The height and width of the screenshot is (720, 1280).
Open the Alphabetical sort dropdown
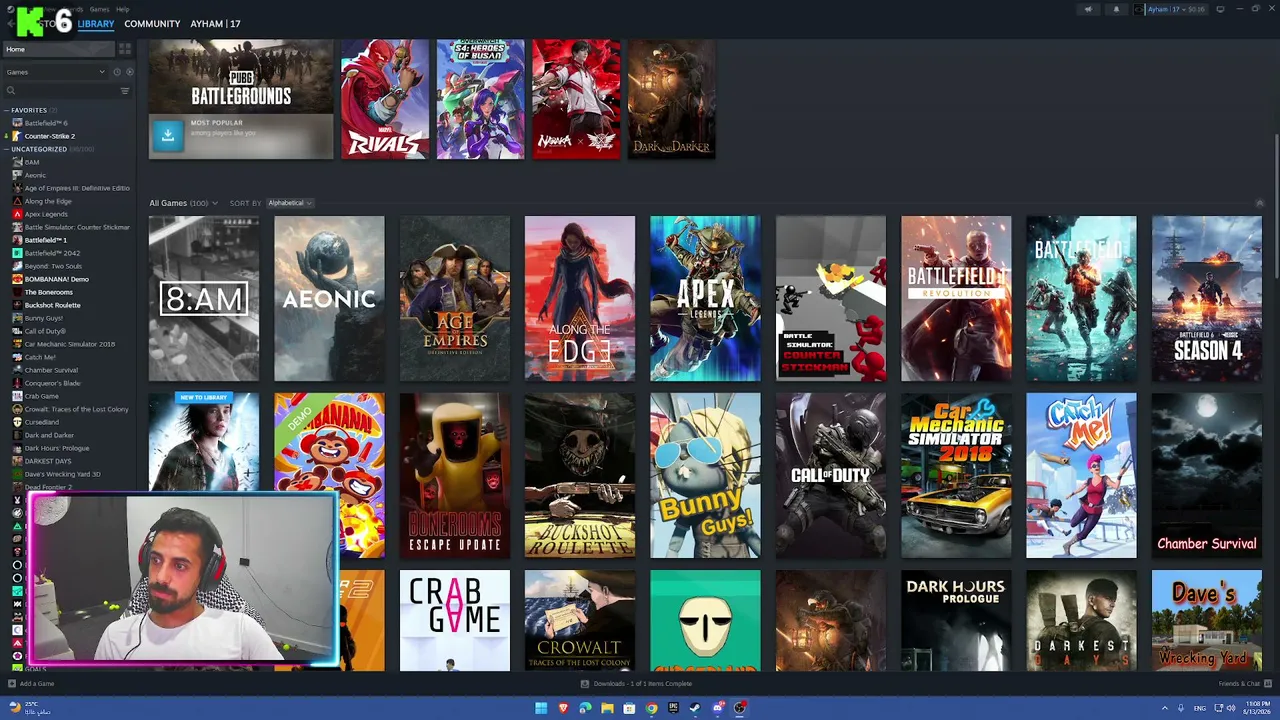click(x=290, y=203)
